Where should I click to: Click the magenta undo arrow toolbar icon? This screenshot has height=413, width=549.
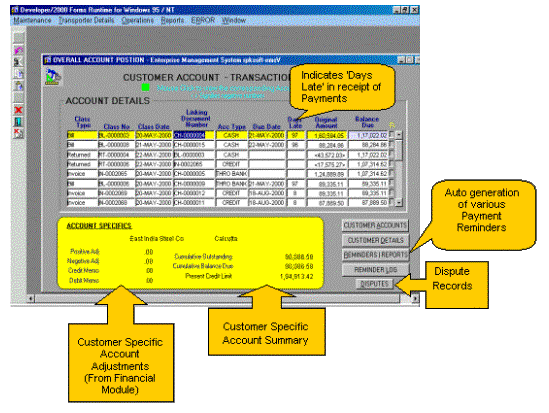19,50
